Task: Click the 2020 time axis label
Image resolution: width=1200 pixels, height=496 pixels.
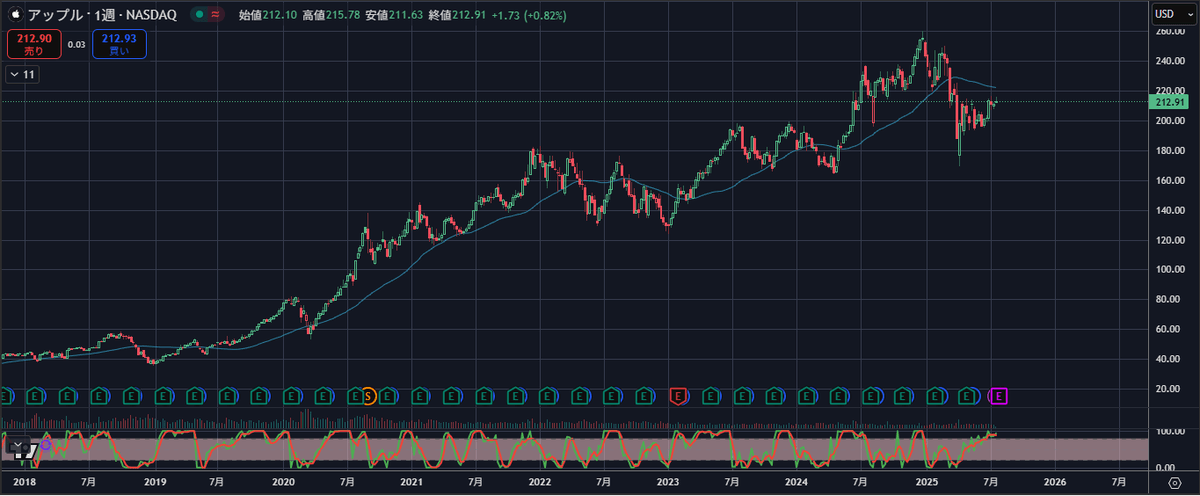Action: [283, 482]
